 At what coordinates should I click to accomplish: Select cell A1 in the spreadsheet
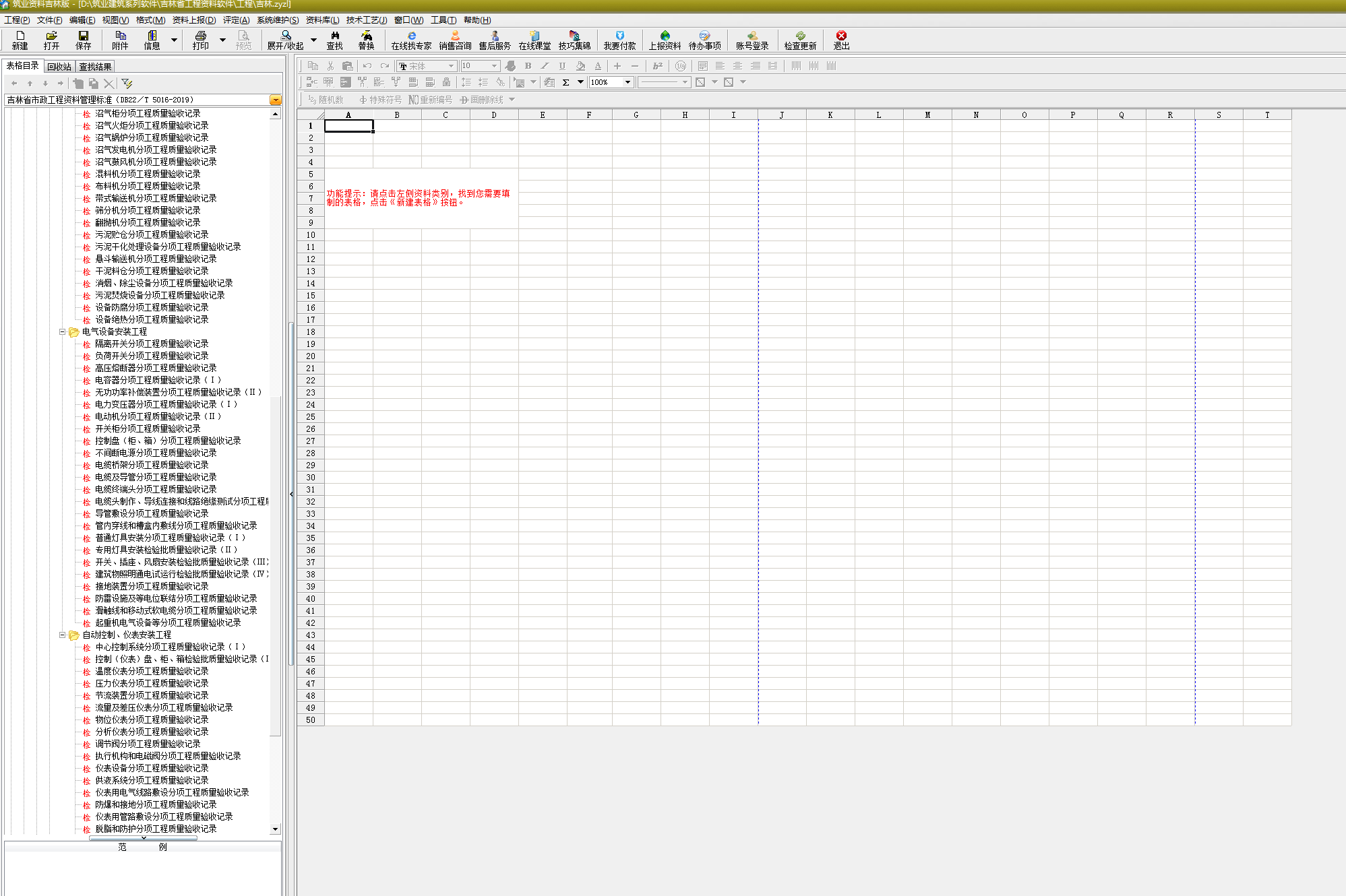348,126
